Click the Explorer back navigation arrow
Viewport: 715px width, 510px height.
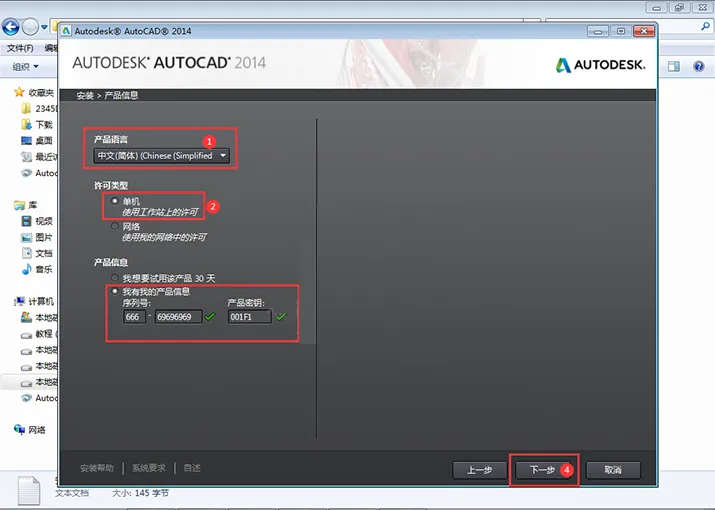click(12, 27)
